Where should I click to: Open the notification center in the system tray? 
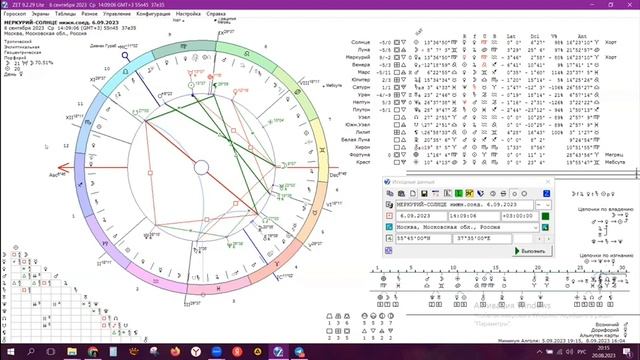(627, 351)
